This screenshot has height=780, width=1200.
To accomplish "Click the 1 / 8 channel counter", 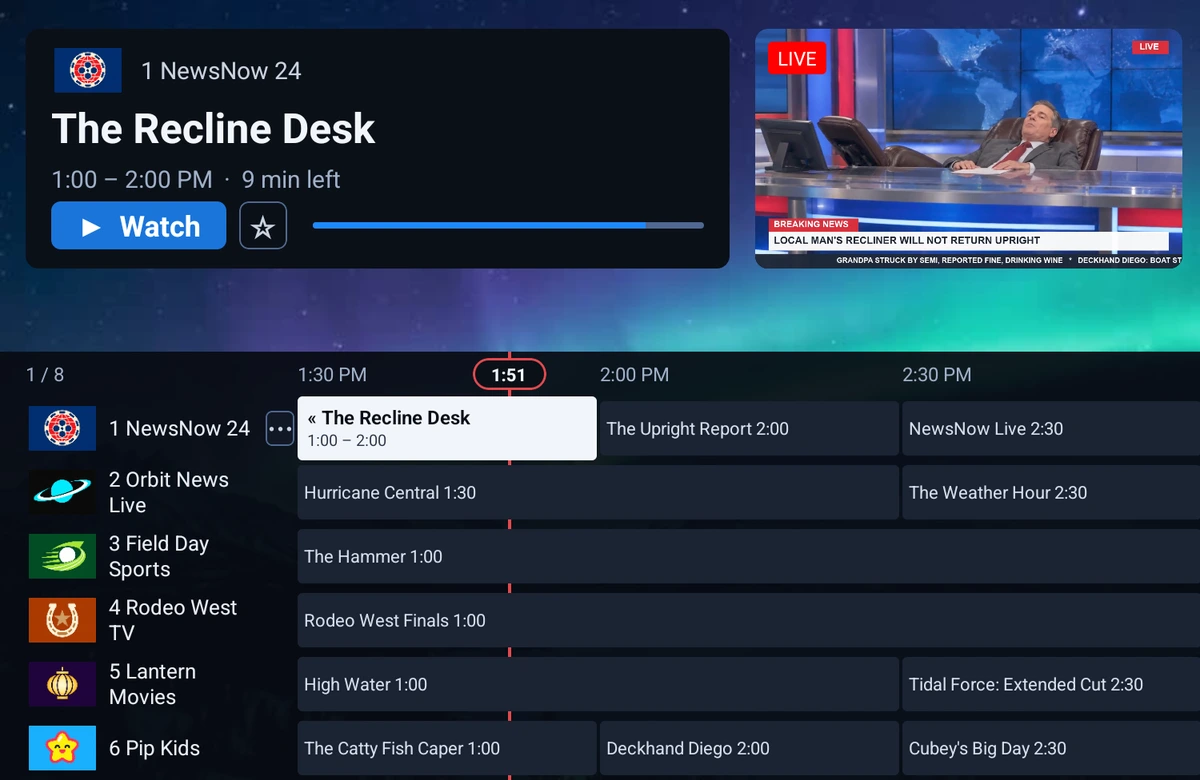I will point(45,375).
